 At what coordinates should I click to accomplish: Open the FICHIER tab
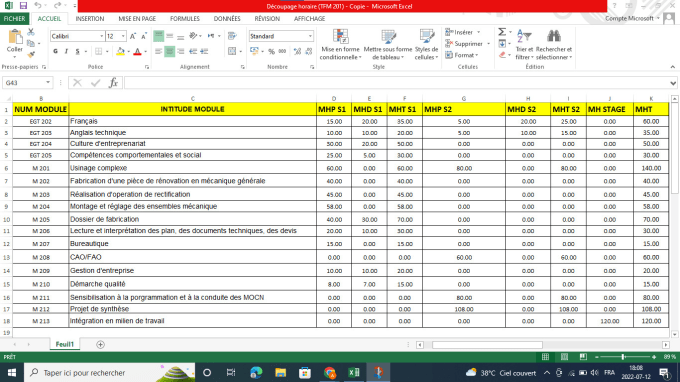[x=14, y=19]
